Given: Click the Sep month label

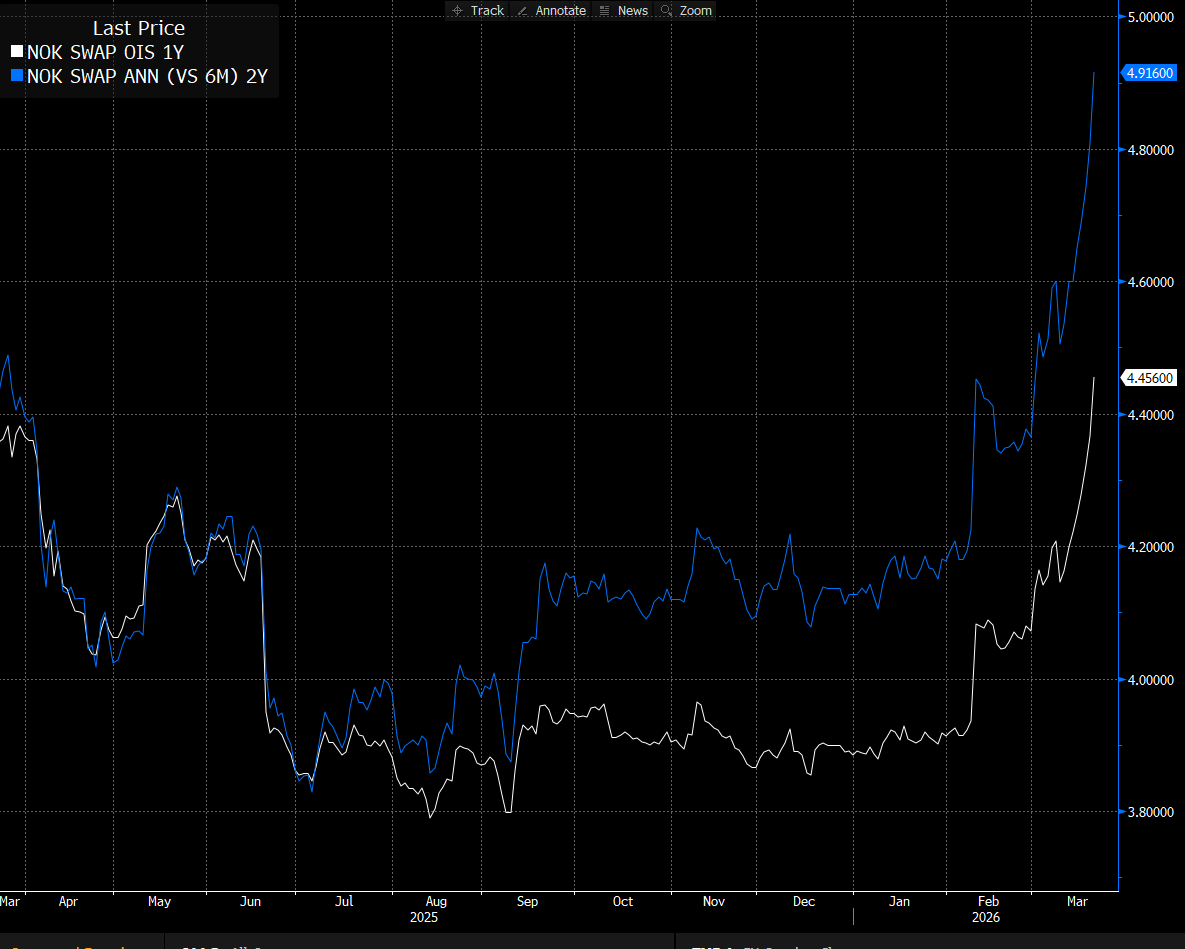Looking at the screenshot, I should point(528,901).
